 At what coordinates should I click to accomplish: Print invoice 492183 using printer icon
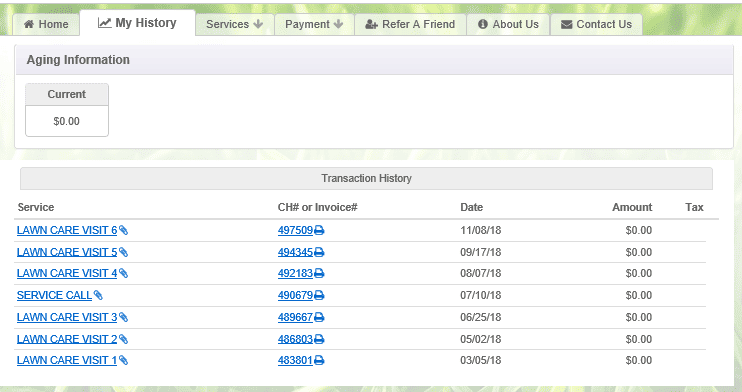[x=319, y=274]
